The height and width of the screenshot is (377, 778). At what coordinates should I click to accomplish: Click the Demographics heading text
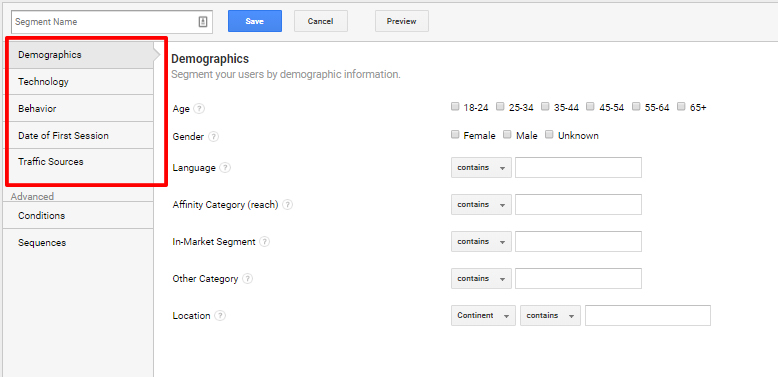(x=210, y=59)
